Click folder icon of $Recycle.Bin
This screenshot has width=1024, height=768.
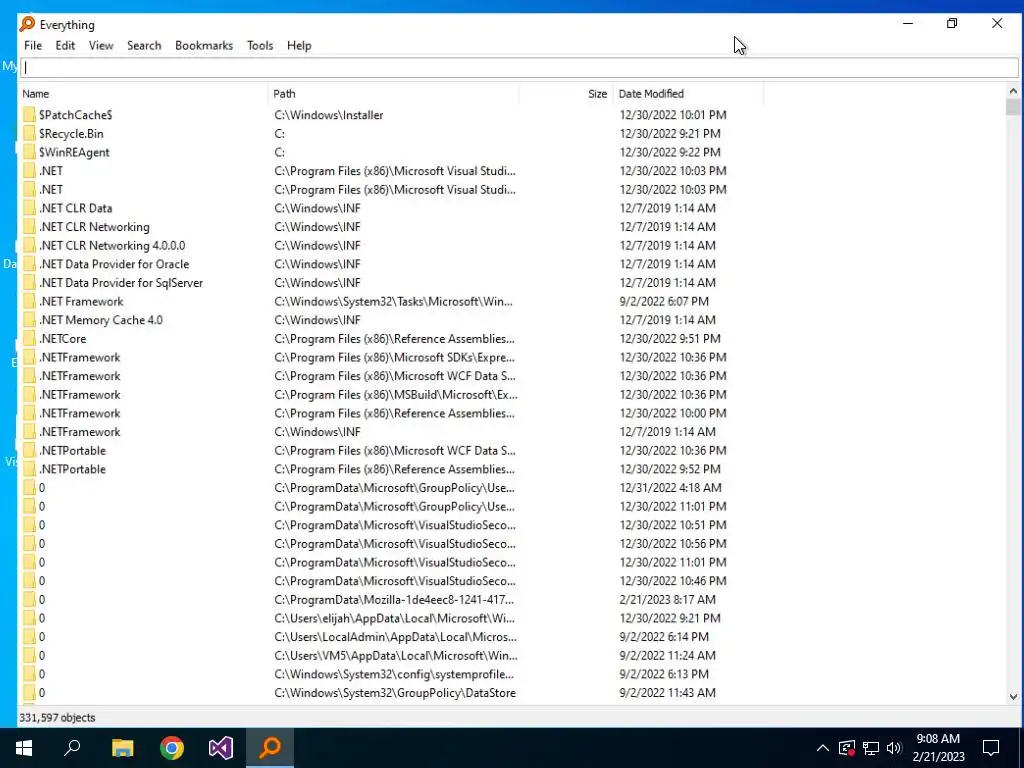29,133
